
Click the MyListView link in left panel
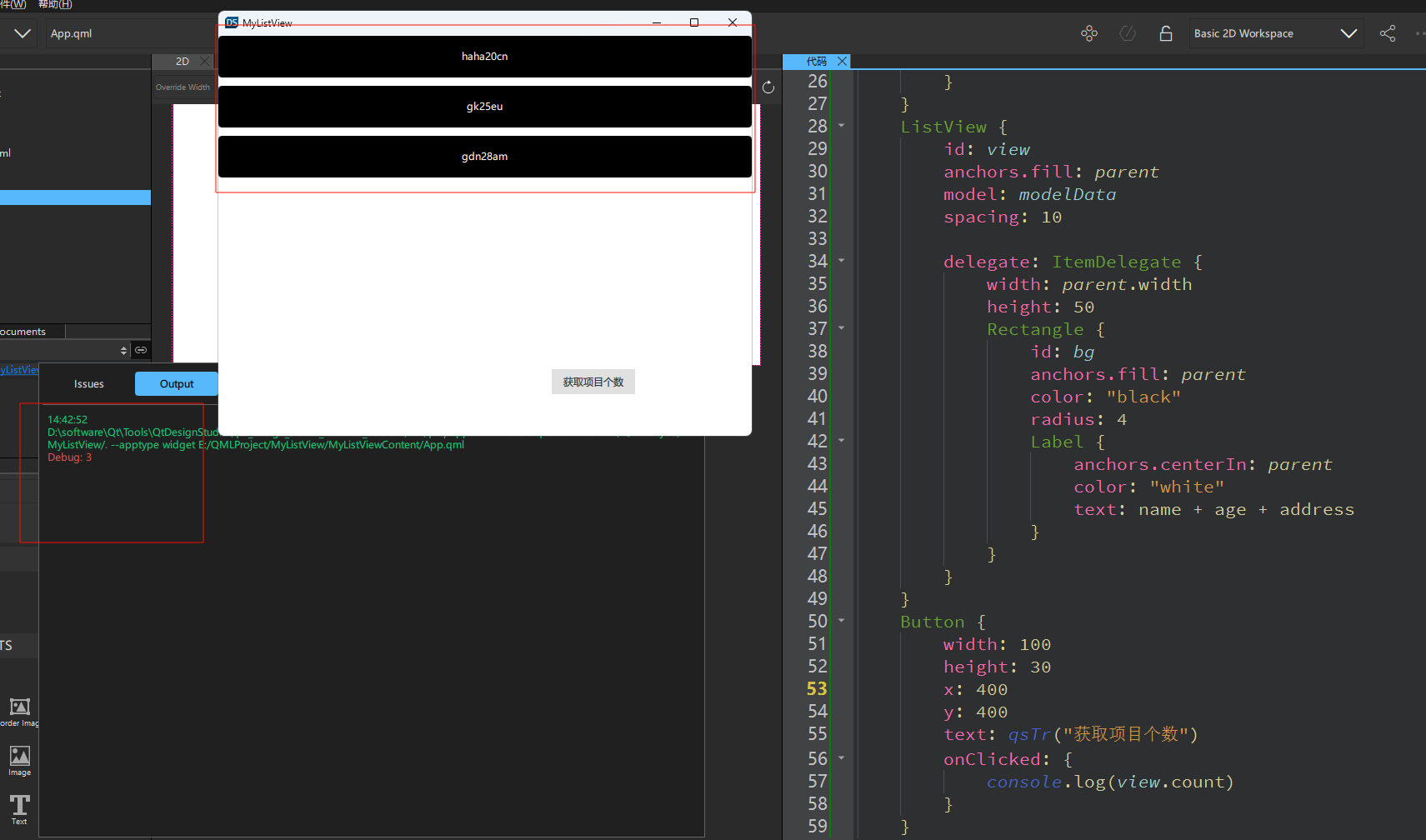(19, 370)
